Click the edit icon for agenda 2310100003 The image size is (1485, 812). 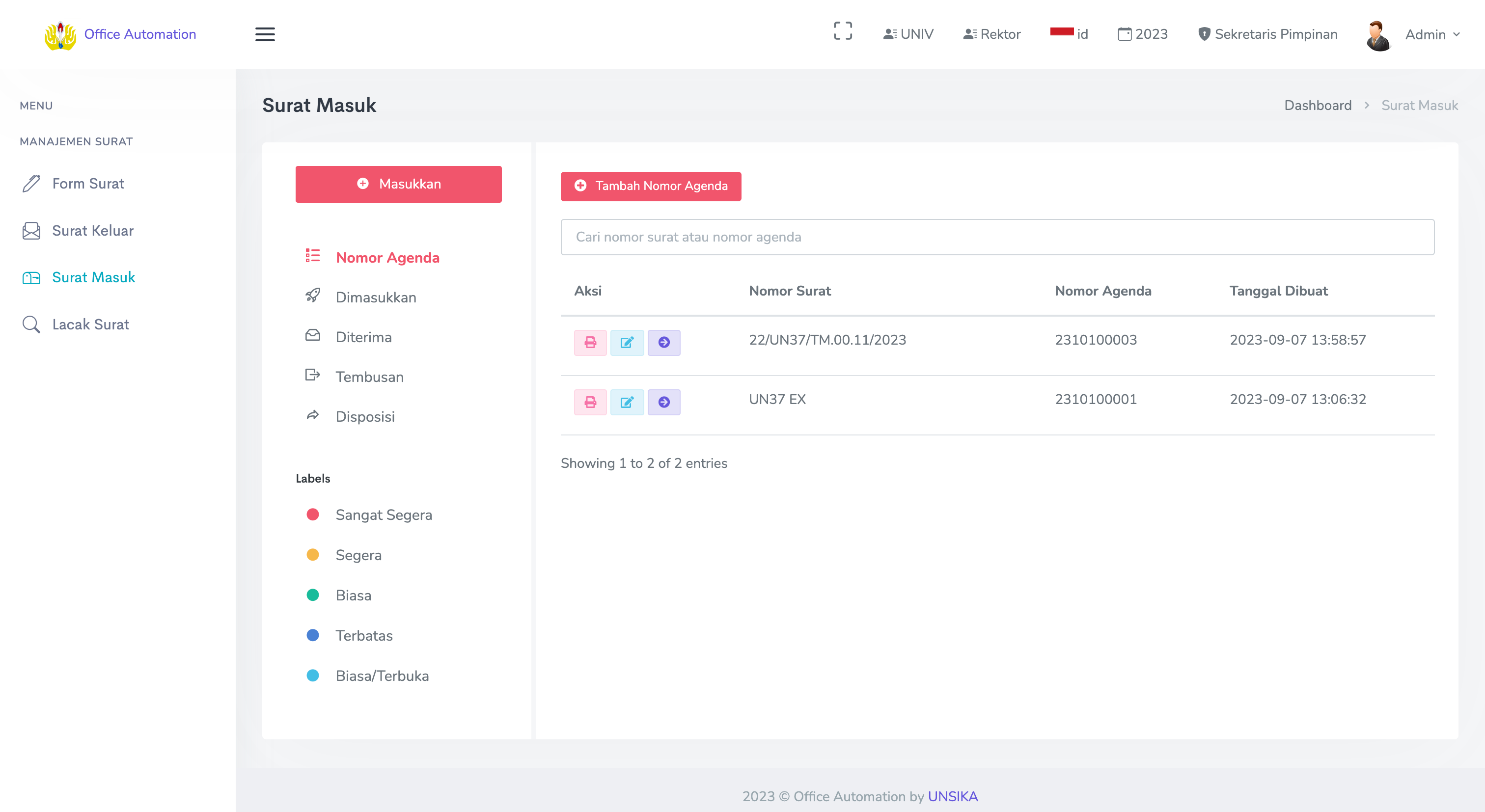coord(627,342)
